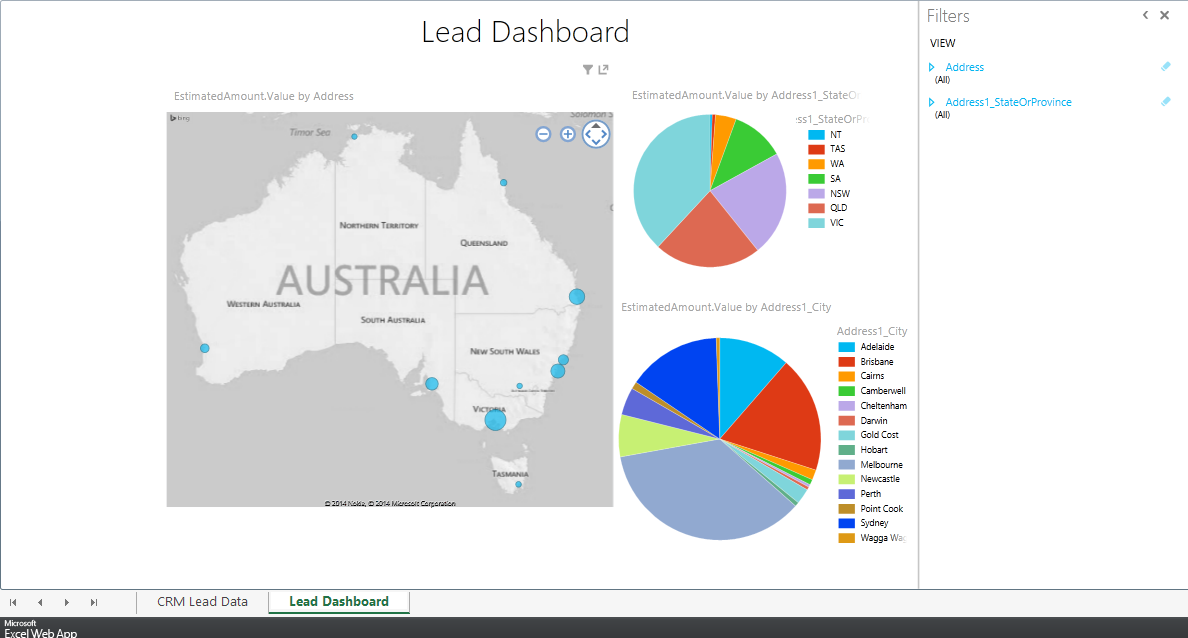
Task: Clear the Address1_StateOrProvince filter eraser
Action: click(x=1165, y=102)
